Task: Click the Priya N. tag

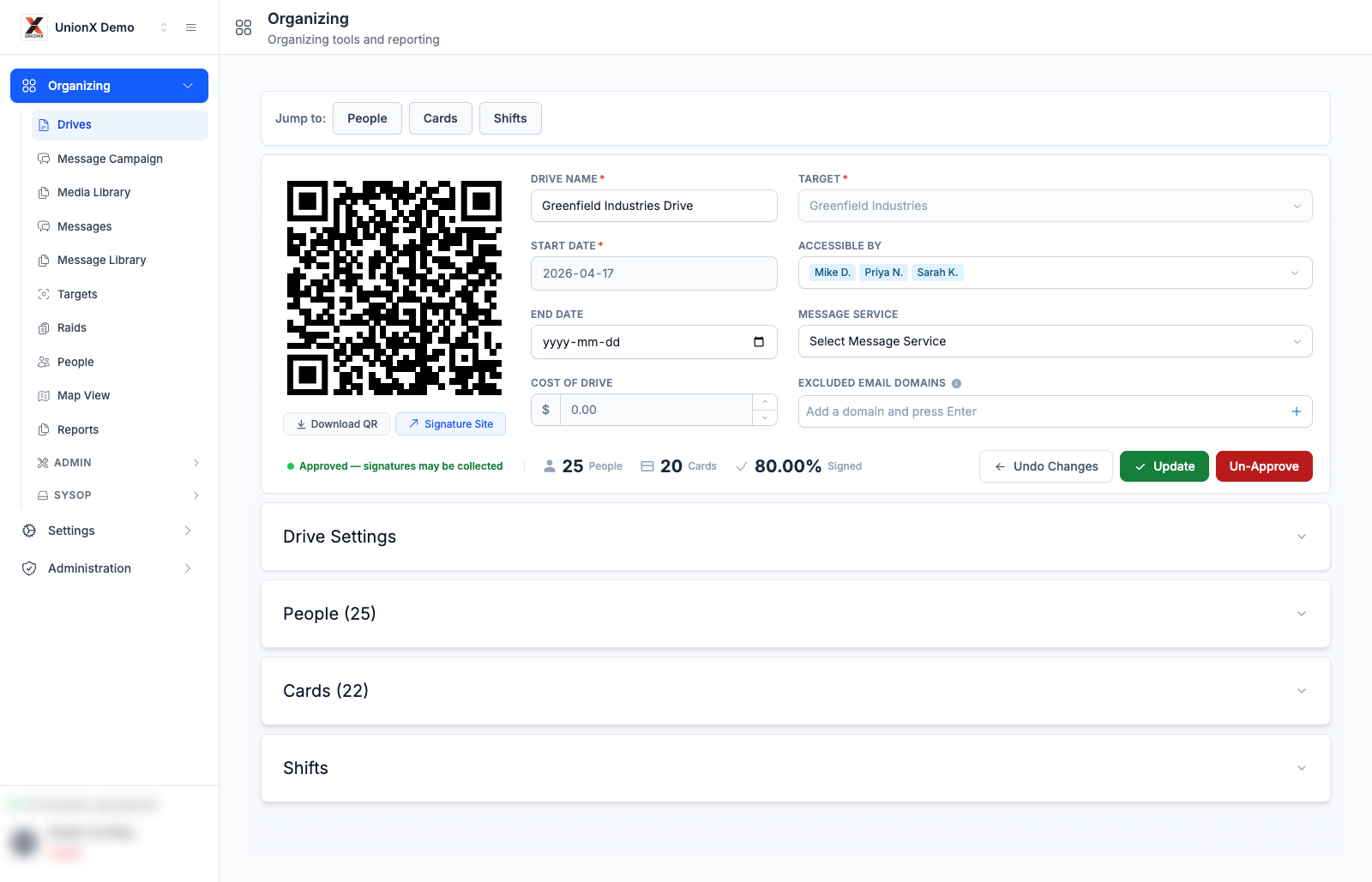Action: coord(883,273)
